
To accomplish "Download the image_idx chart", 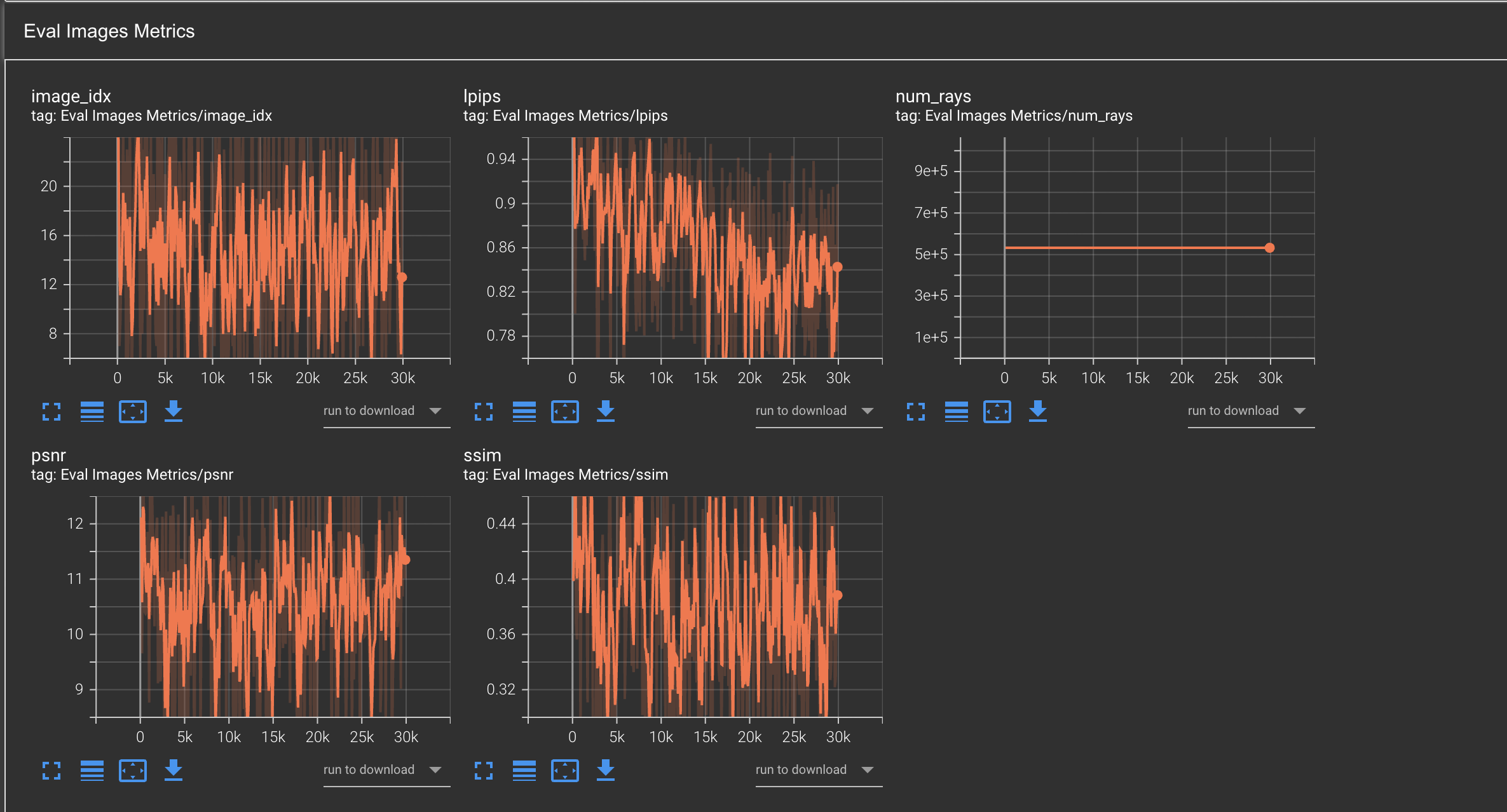I will pyautogui.click(x=174, y=412).
